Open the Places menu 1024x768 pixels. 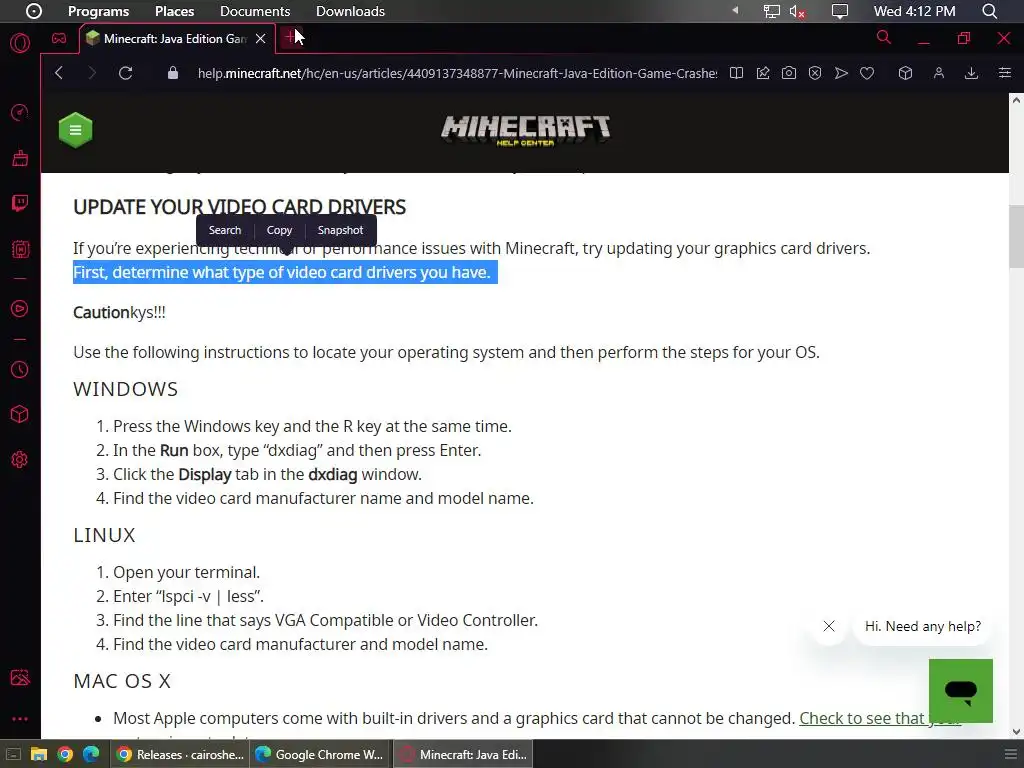pyautogui.click(x=174, y=11)
